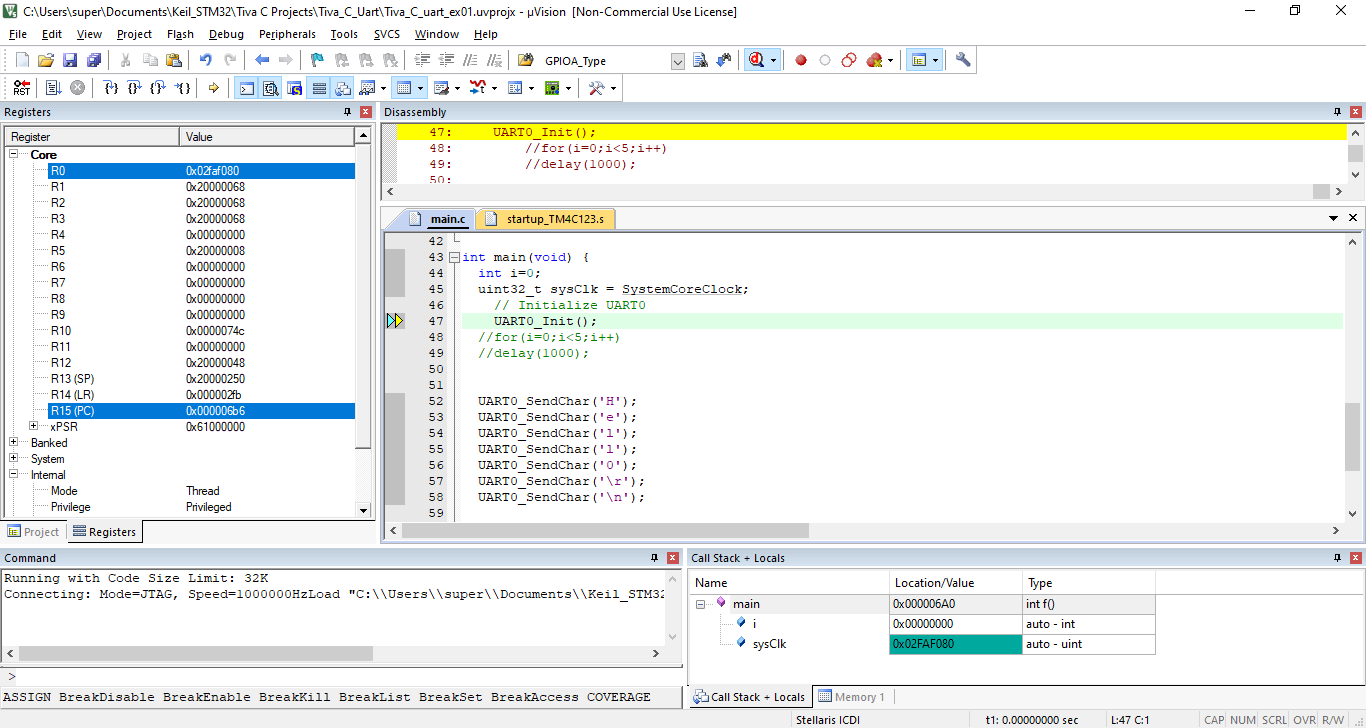Click the Undo arrow icon
The height and width of the screenshot is (728, 1366).
[x=206, y=60]
